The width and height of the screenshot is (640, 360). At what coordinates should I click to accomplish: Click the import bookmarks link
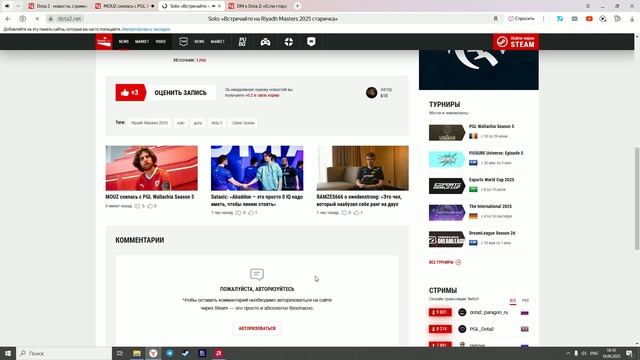point(146,29)
